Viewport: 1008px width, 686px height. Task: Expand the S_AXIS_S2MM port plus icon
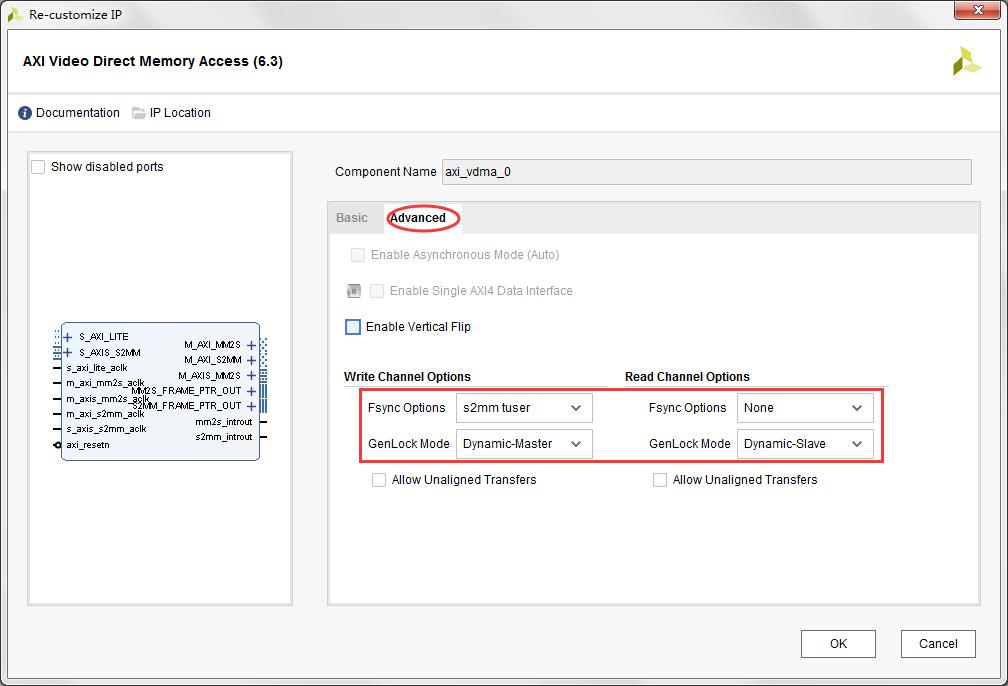pos(68,352)
